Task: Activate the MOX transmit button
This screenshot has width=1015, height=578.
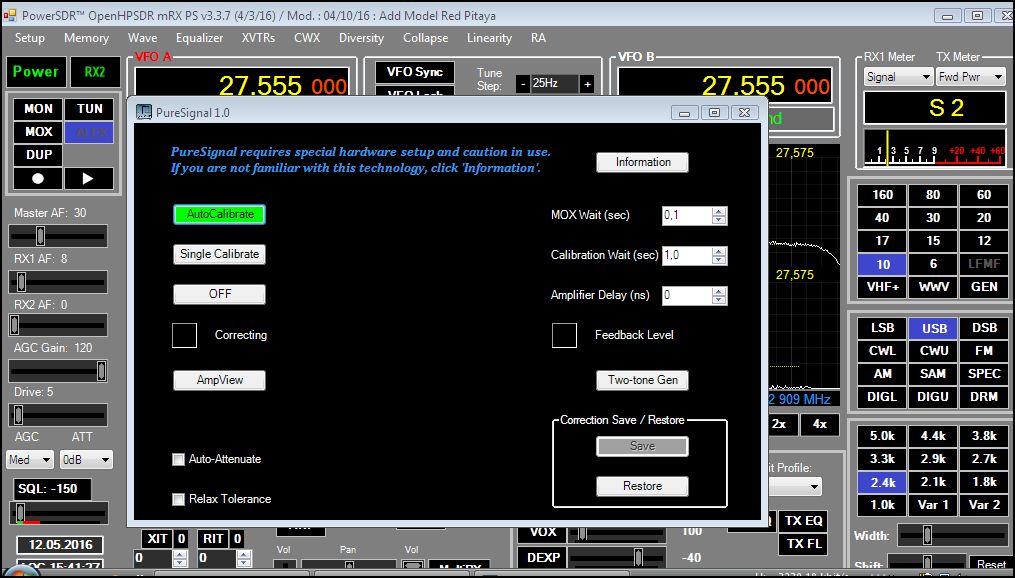Action: coord(38,132)
